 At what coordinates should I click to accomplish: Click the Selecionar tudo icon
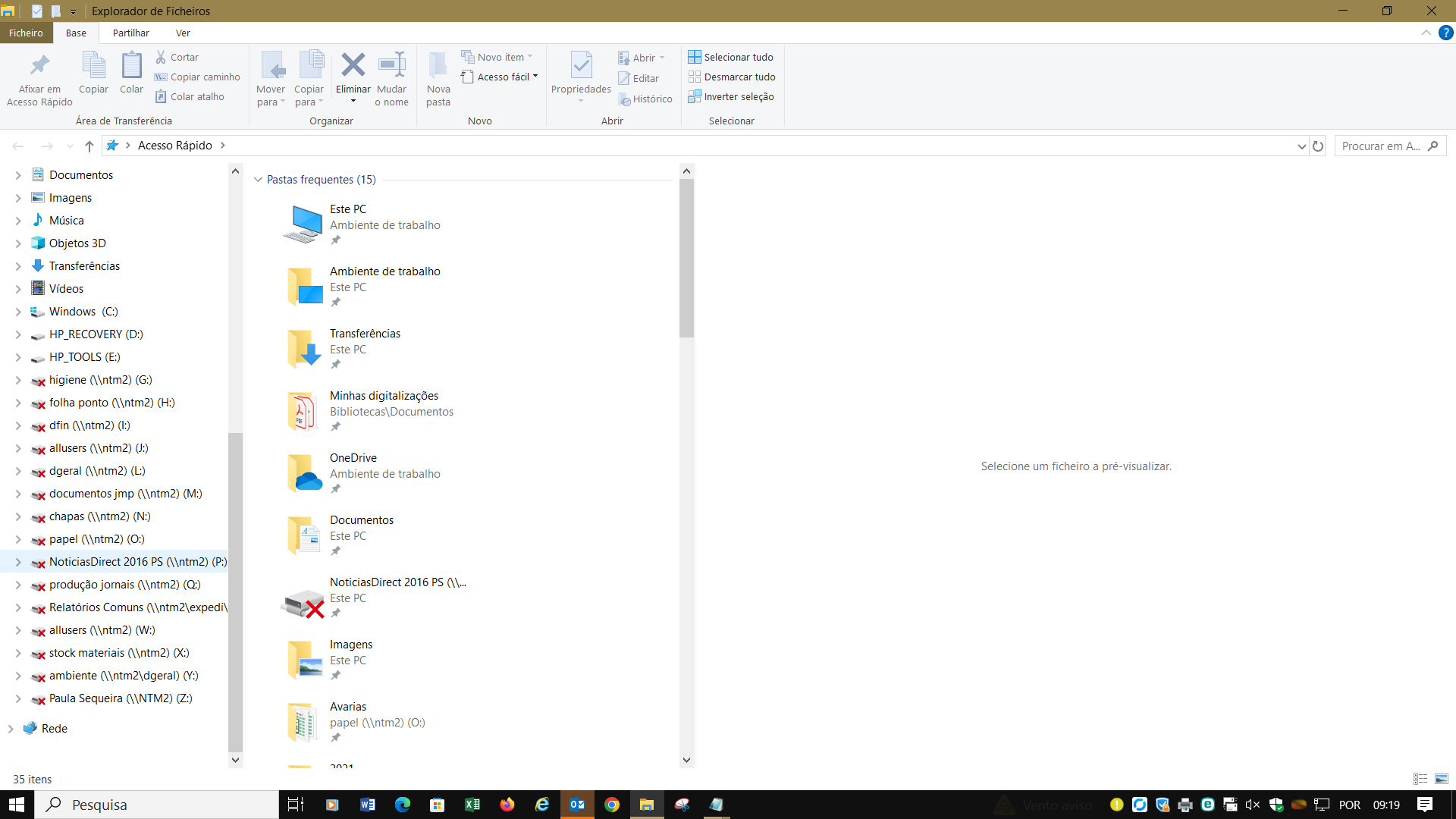pos(694,57)
